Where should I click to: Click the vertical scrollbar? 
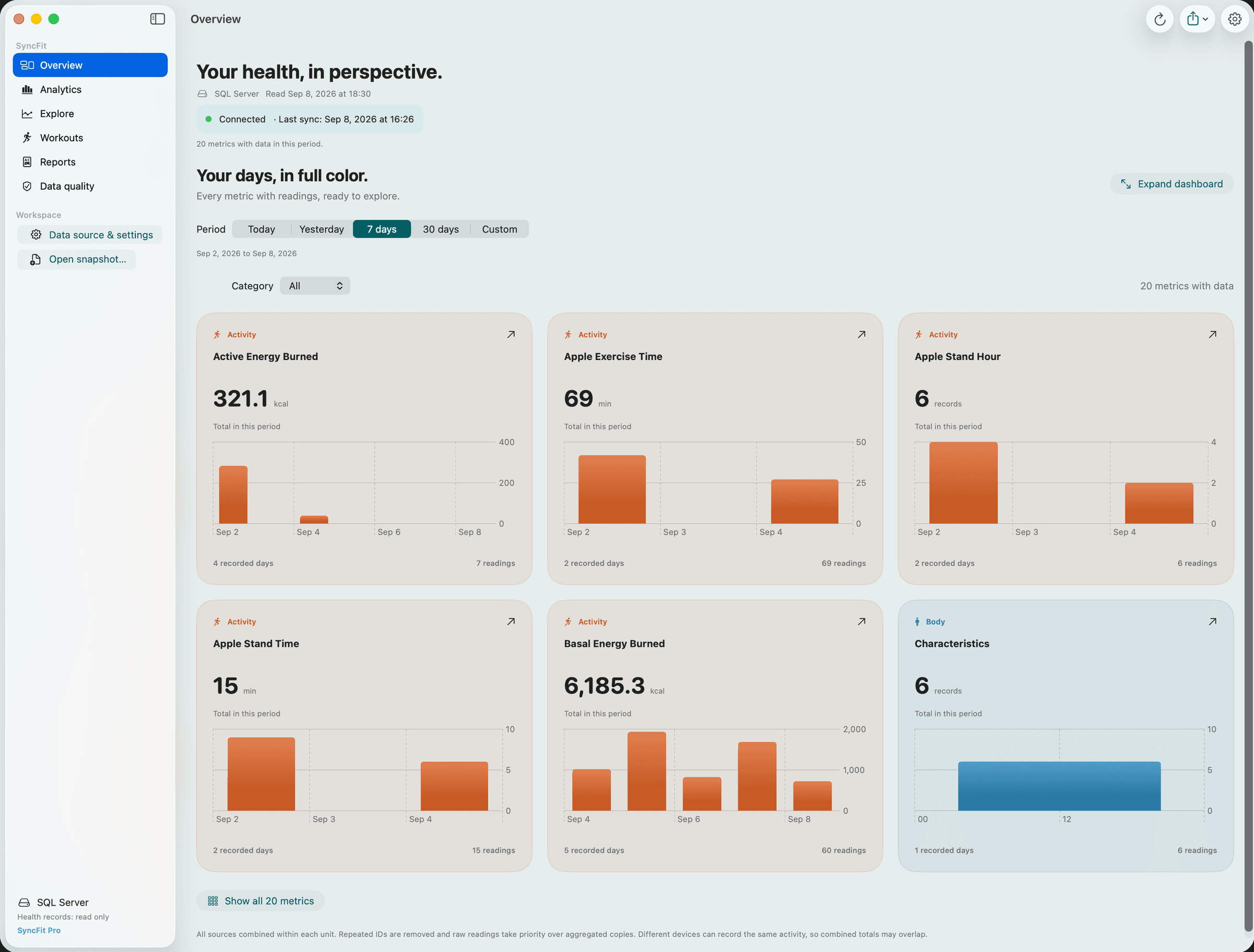tap(1248, 485)
